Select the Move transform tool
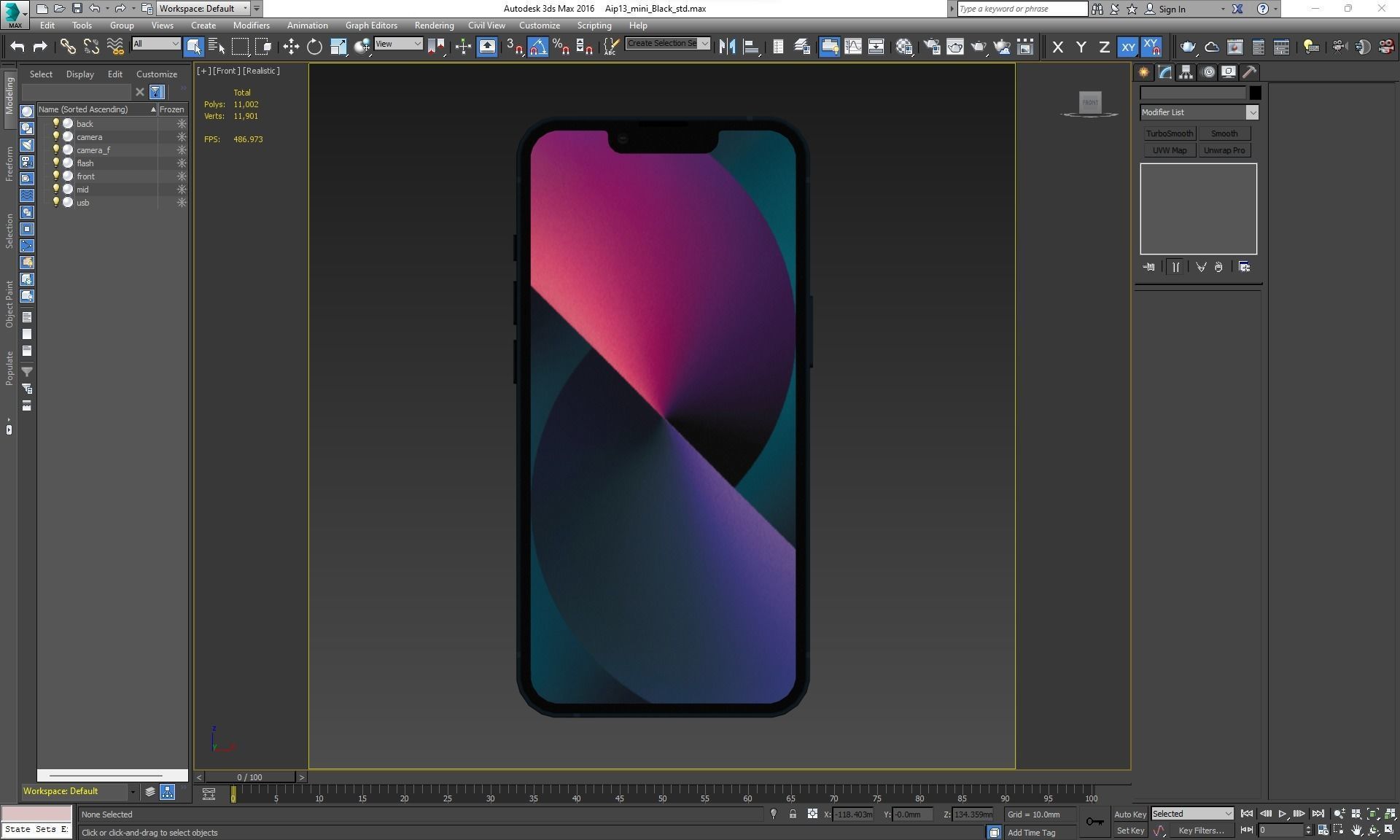The width and height of the screenshot is (1400, 840). pos(291,47)
